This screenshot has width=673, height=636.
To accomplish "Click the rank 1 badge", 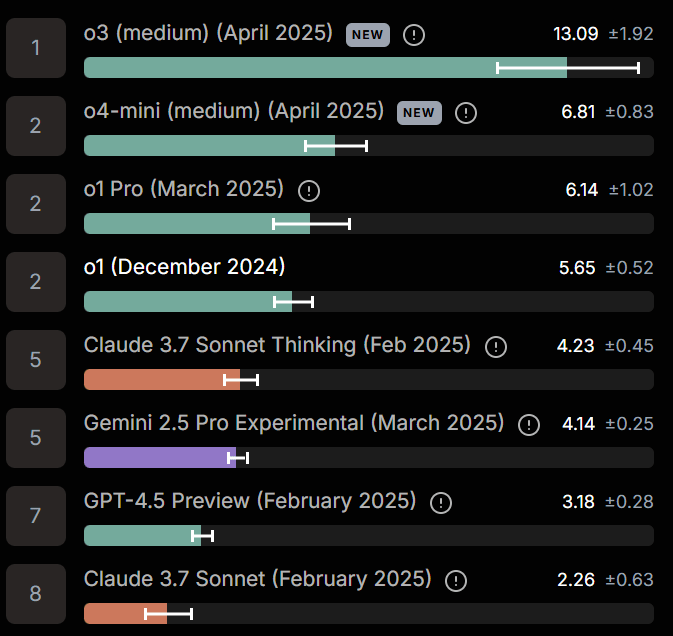I will click(x=35, y=47).
